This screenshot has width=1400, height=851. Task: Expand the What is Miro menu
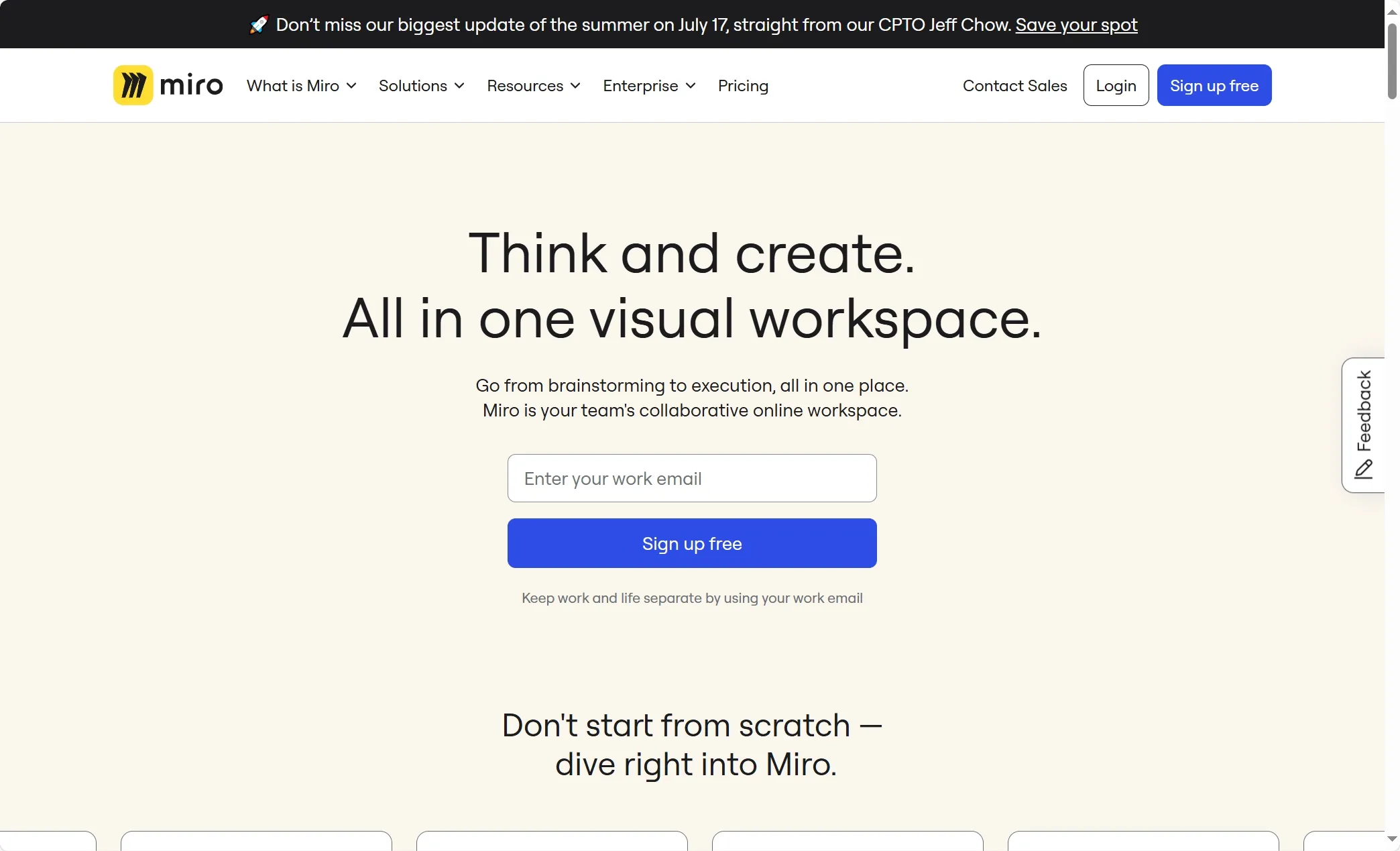click(302, 86)
